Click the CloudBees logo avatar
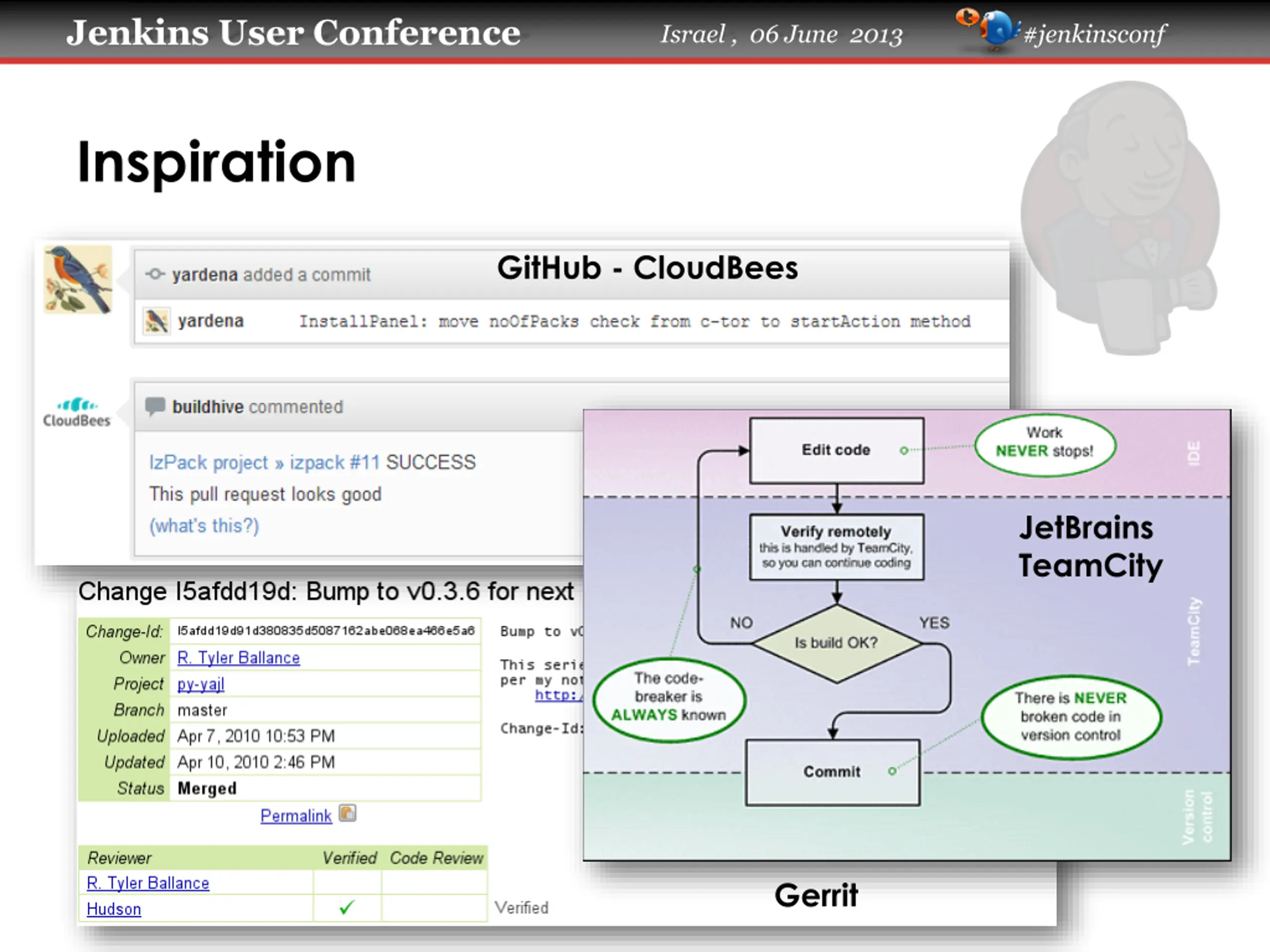 (76, 413)
